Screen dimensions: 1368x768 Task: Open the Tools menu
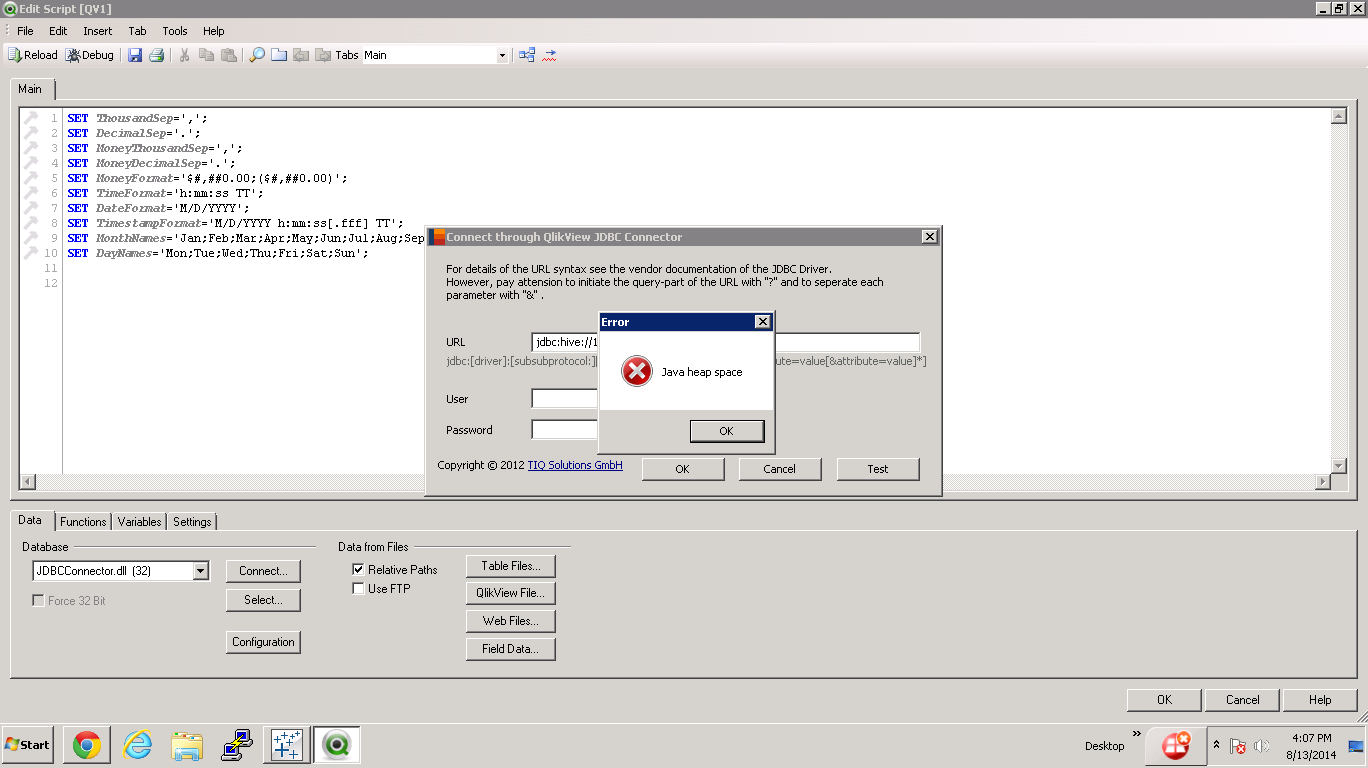175,31
